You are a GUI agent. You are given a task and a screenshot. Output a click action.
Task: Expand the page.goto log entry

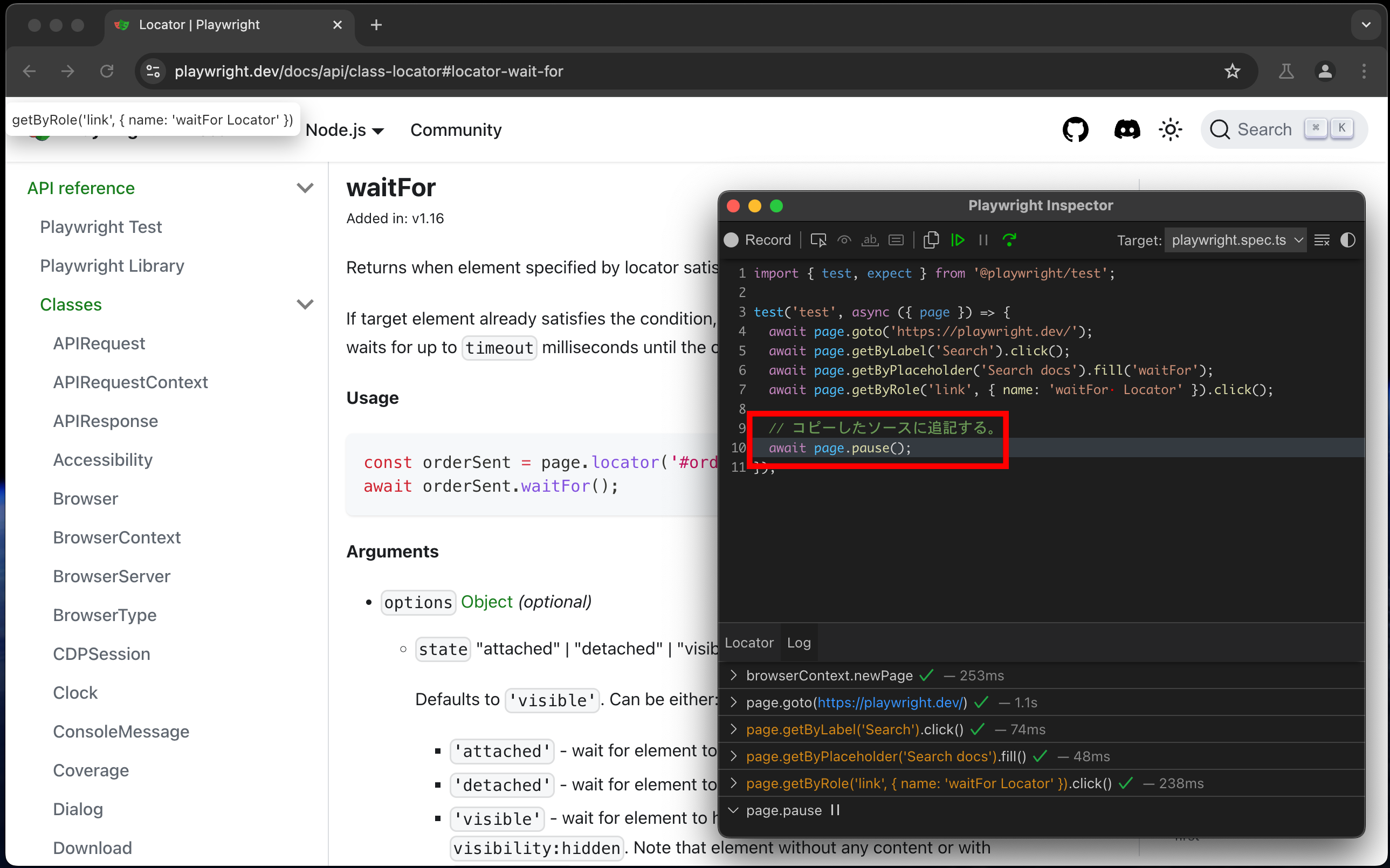point(733,702)
